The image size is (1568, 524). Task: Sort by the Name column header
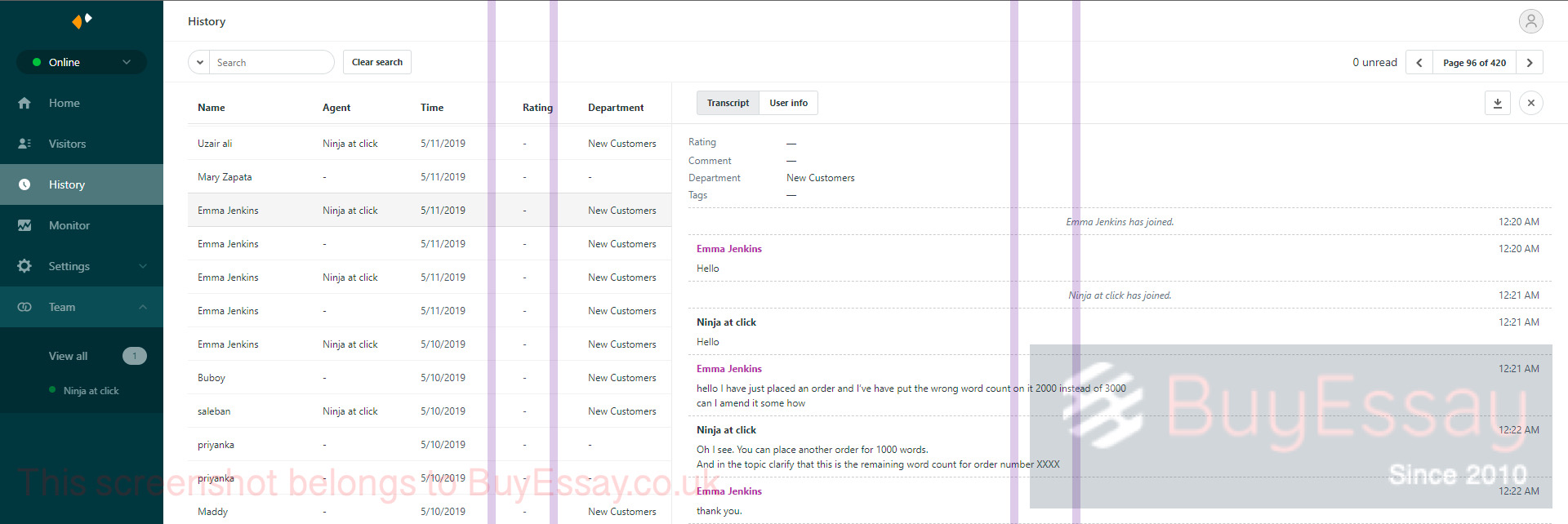point(211,108)
